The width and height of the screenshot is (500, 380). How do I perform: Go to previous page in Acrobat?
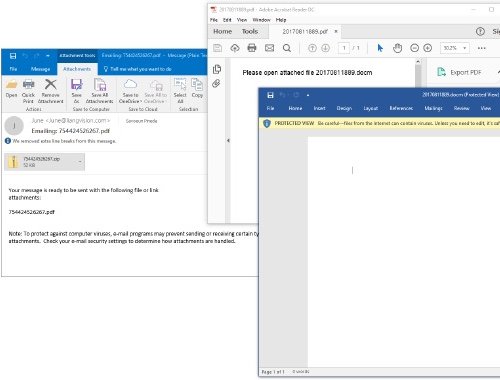coord(312,48)
